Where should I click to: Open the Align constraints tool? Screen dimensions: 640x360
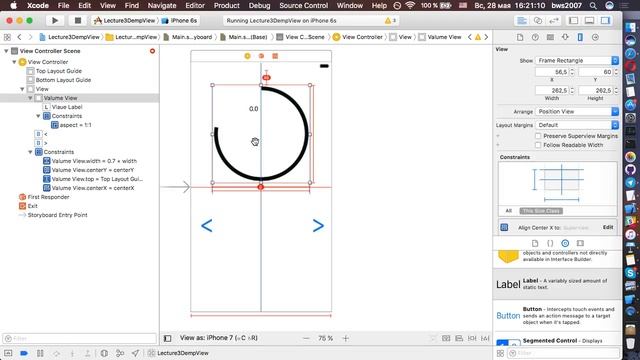(459, 338)
